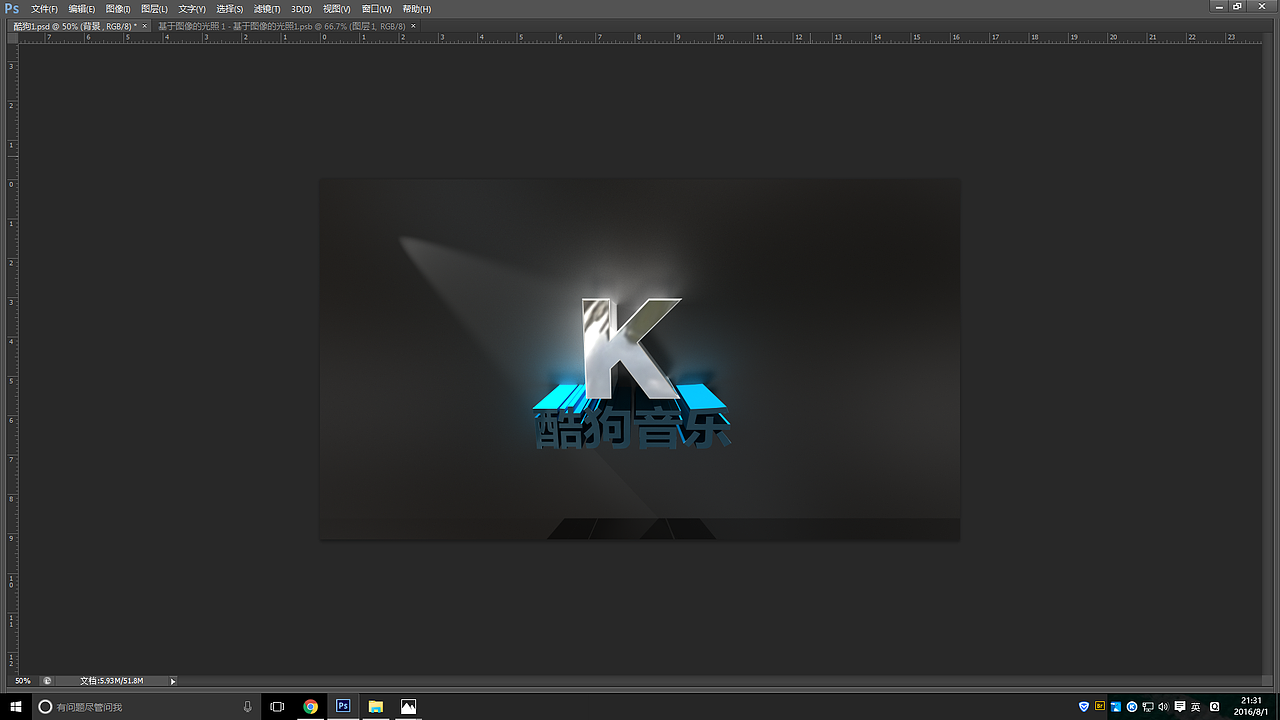The image size is (1280, 720).
Task: Open the 滤镜(T) menu
Action: click(x=268, y=9)
